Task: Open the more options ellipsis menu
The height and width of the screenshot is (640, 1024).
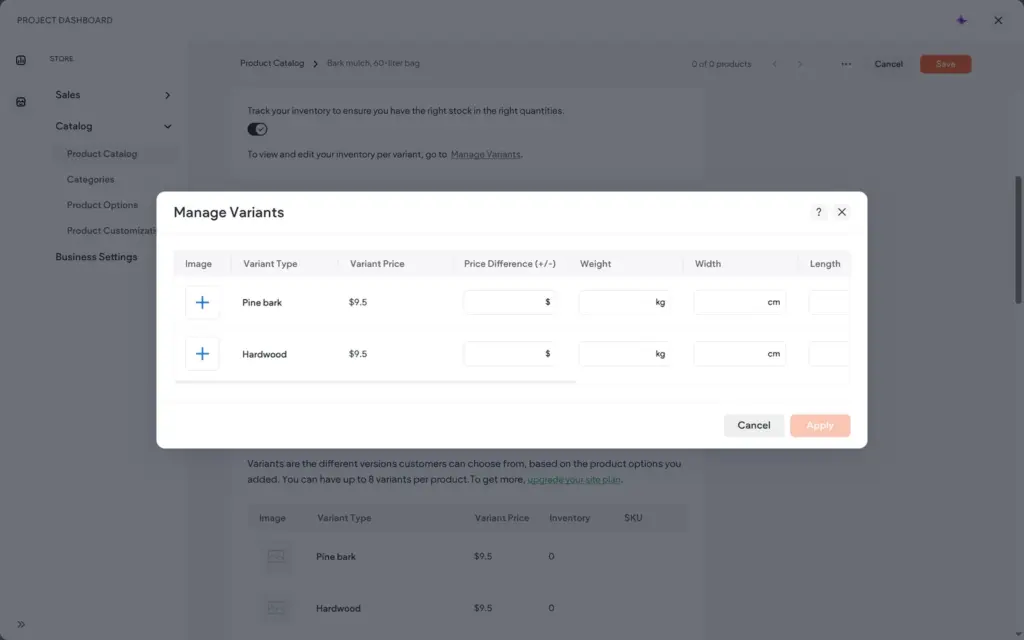Action: click(x=846, y=64)
